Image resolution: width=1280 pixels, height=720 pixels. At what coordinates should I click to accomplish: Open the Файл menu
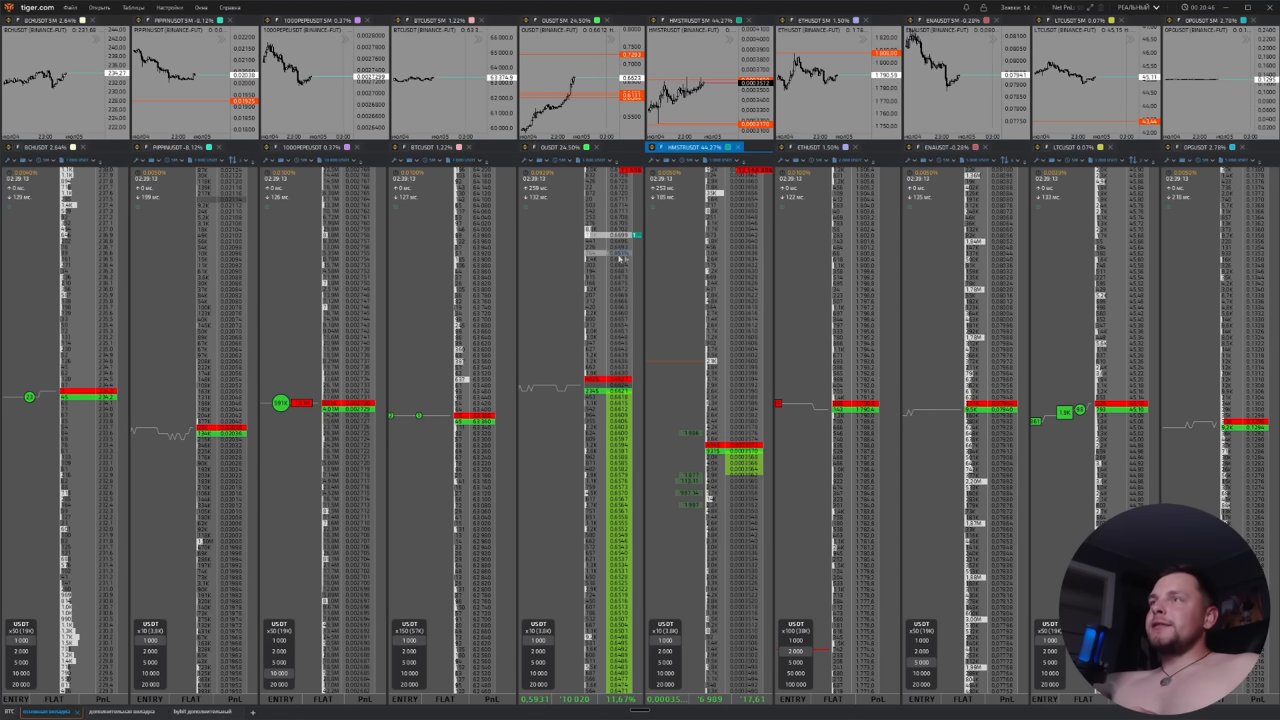(x=70, y=8)
